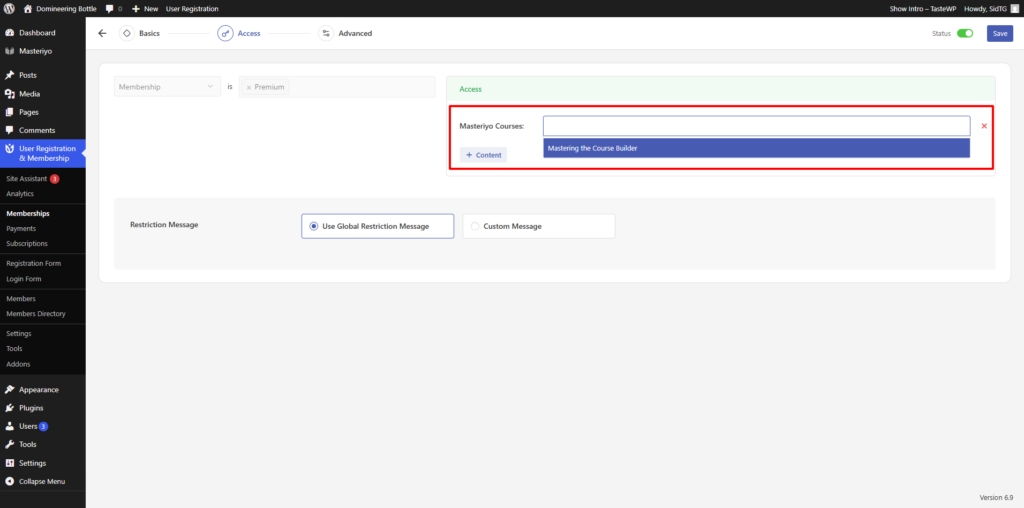The image size is (1024, 508).
Task: Click the Collapse Menu icon
Action: tap(9, 481)
